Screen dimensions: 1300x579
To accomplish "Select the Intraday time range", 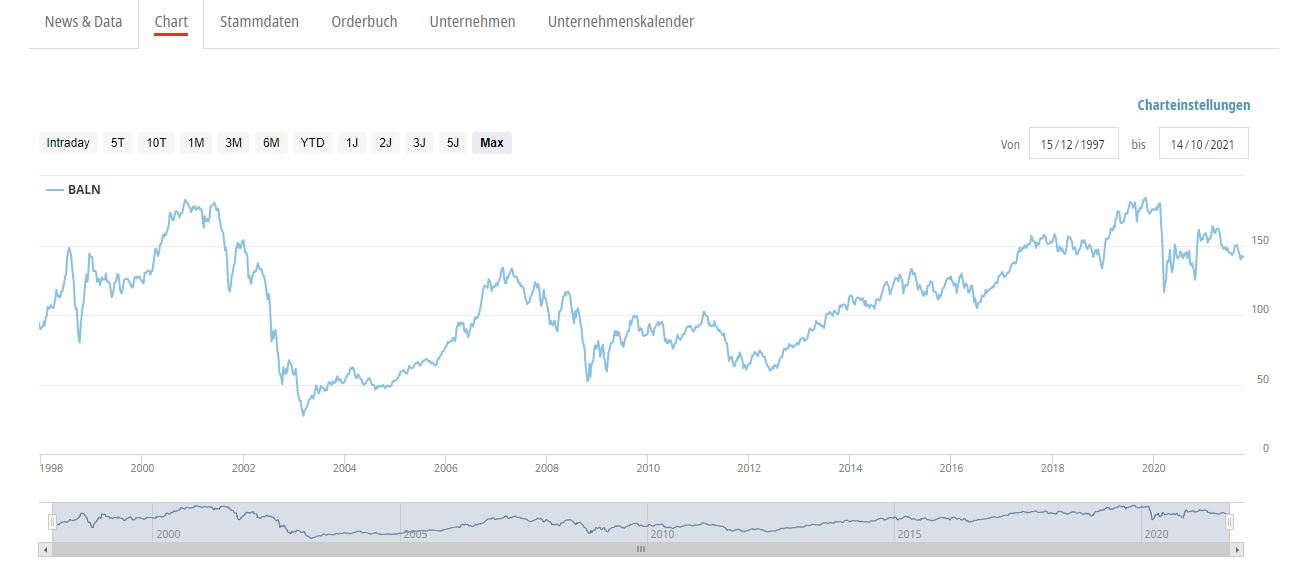I will [x=68, y=143].
